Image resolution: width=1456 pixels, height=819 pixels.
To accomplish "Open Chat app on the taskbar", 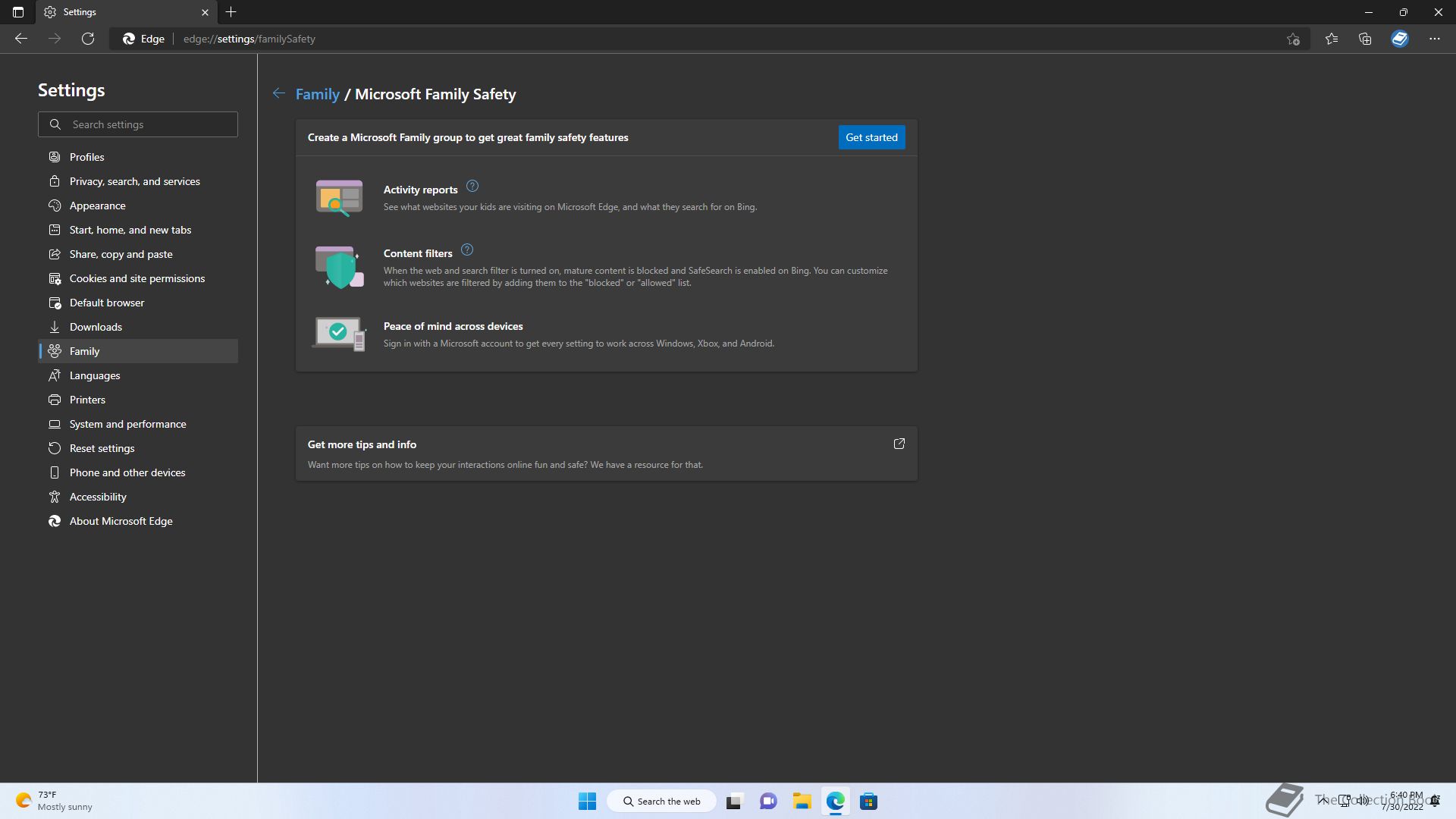I will coord(768,801).
